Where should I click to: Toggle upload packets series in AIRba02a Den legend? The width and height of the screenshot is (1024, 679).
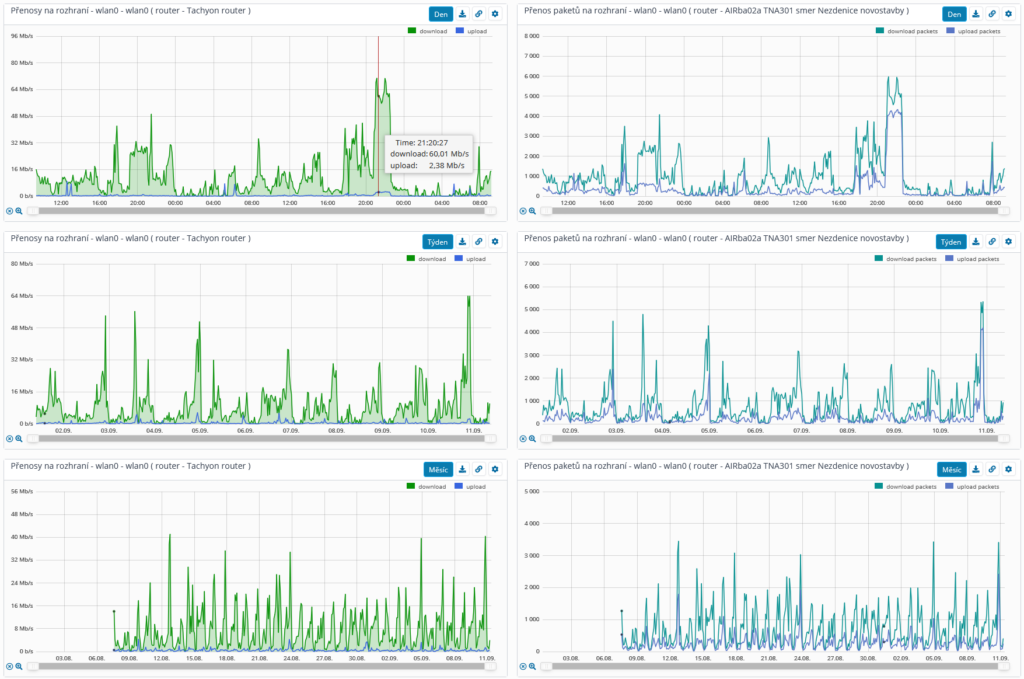[973, 31]
